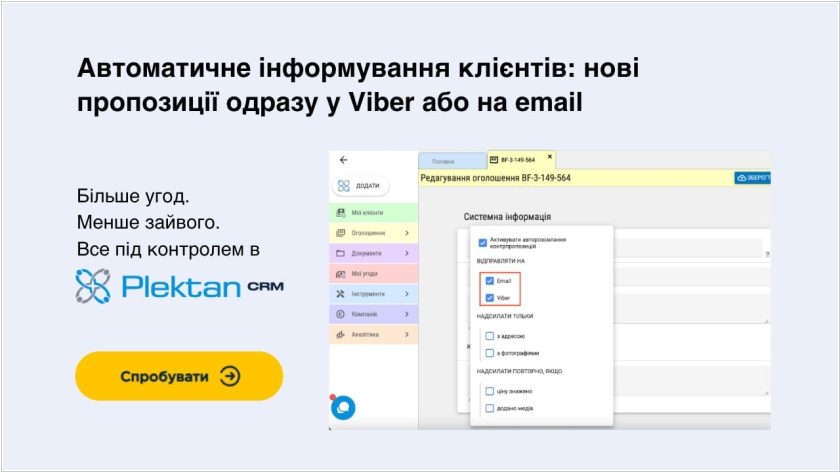Click the Аналітика chart icon
840x472 pixels.
coord(340,334)
